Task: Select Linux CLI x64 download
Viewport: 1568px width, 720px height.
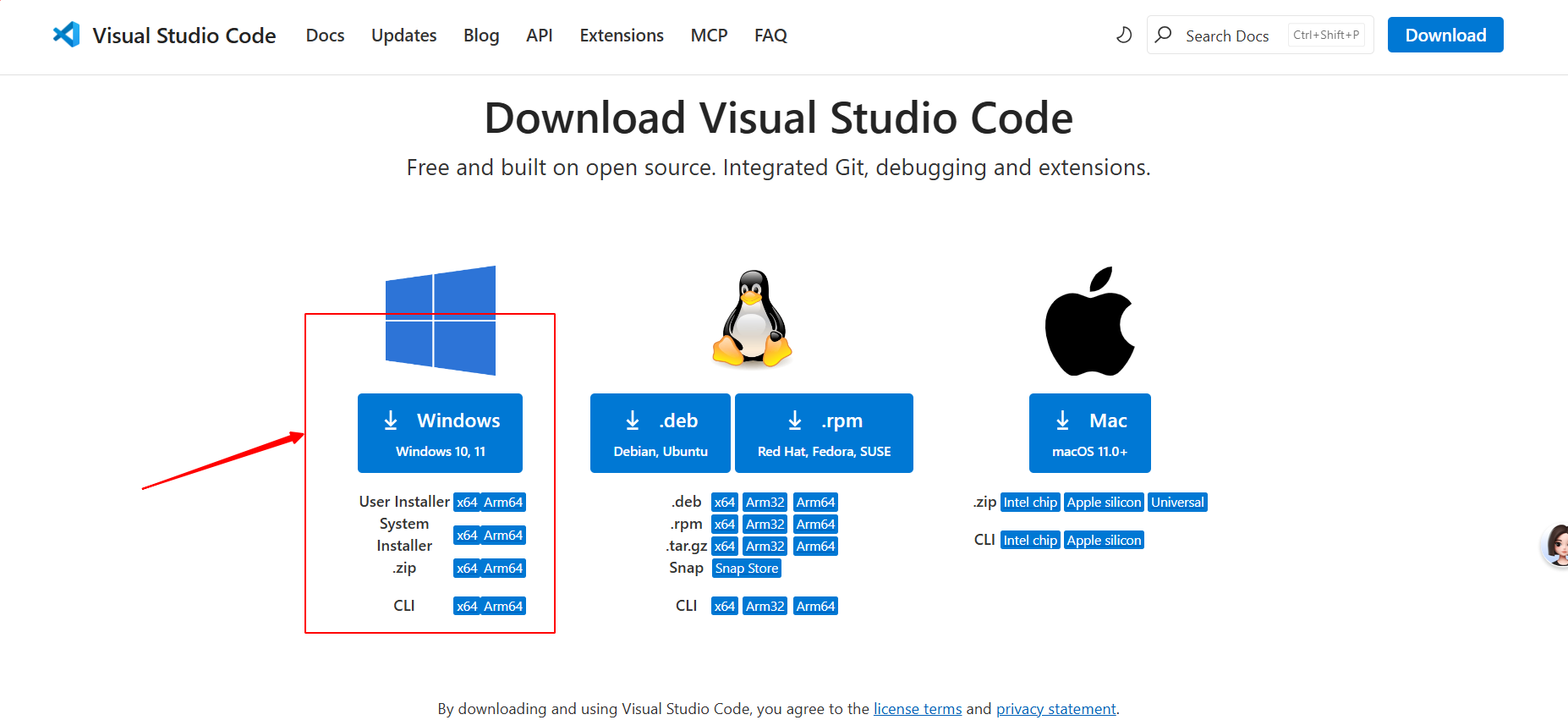Action: pos(725,607)
